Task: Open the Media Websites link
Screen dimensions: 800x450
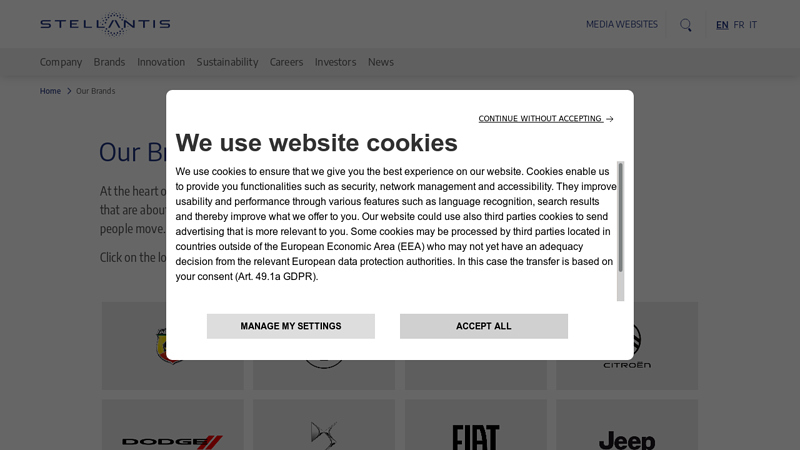Action: [621, 24]
